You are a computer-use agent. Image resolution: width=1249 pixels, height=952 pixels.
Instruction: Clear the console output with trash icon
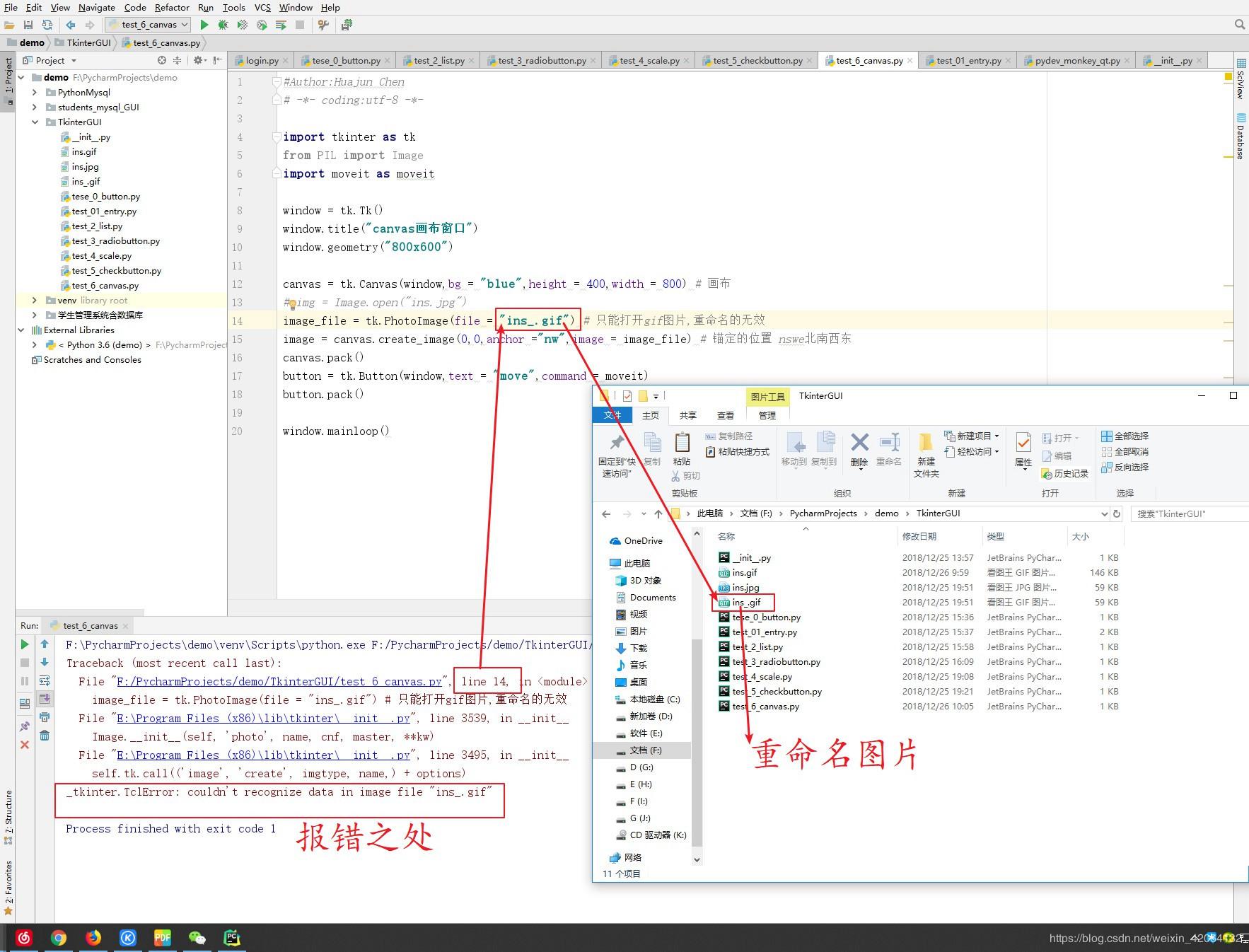[x=45, y=736]
